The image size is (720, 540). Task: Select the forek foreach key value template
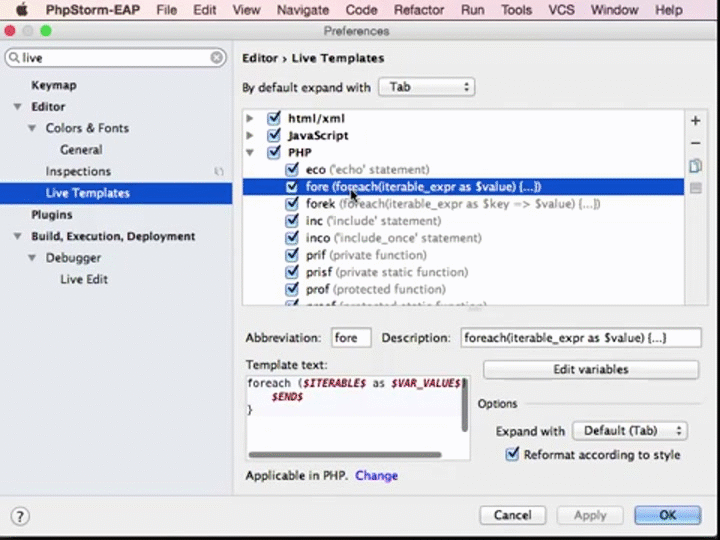pyautogui.click(x=463, y=204)
